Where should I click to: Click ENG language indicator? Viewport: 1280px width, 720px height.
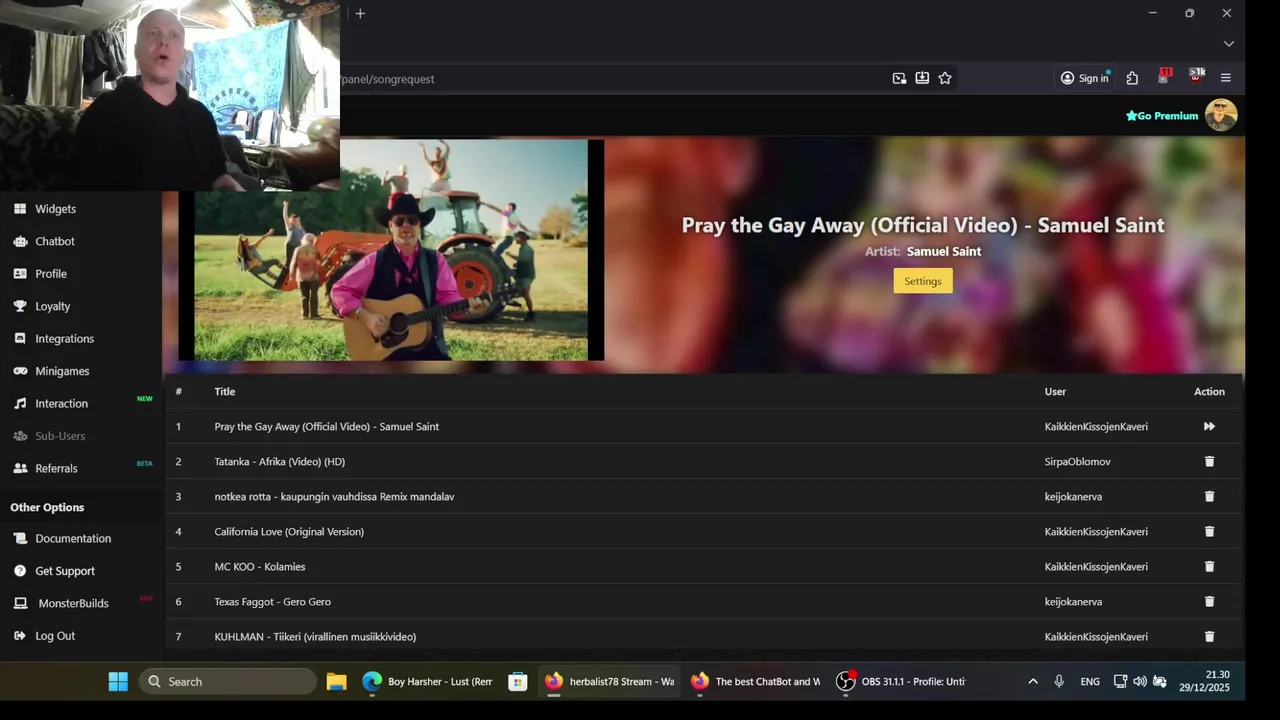tap(1090, 681)
